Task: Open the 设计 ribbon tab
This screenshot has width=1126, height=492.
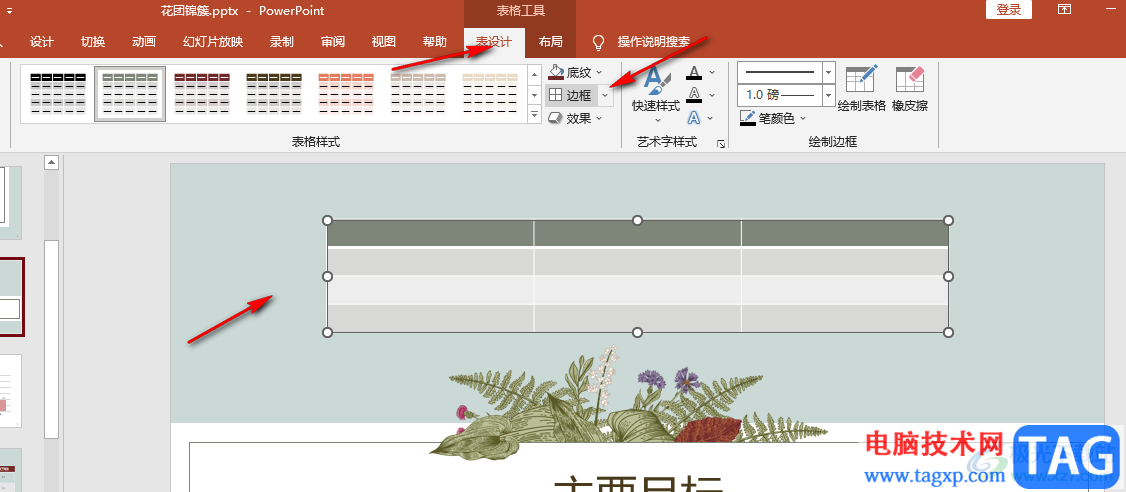Action: [42, 42]
